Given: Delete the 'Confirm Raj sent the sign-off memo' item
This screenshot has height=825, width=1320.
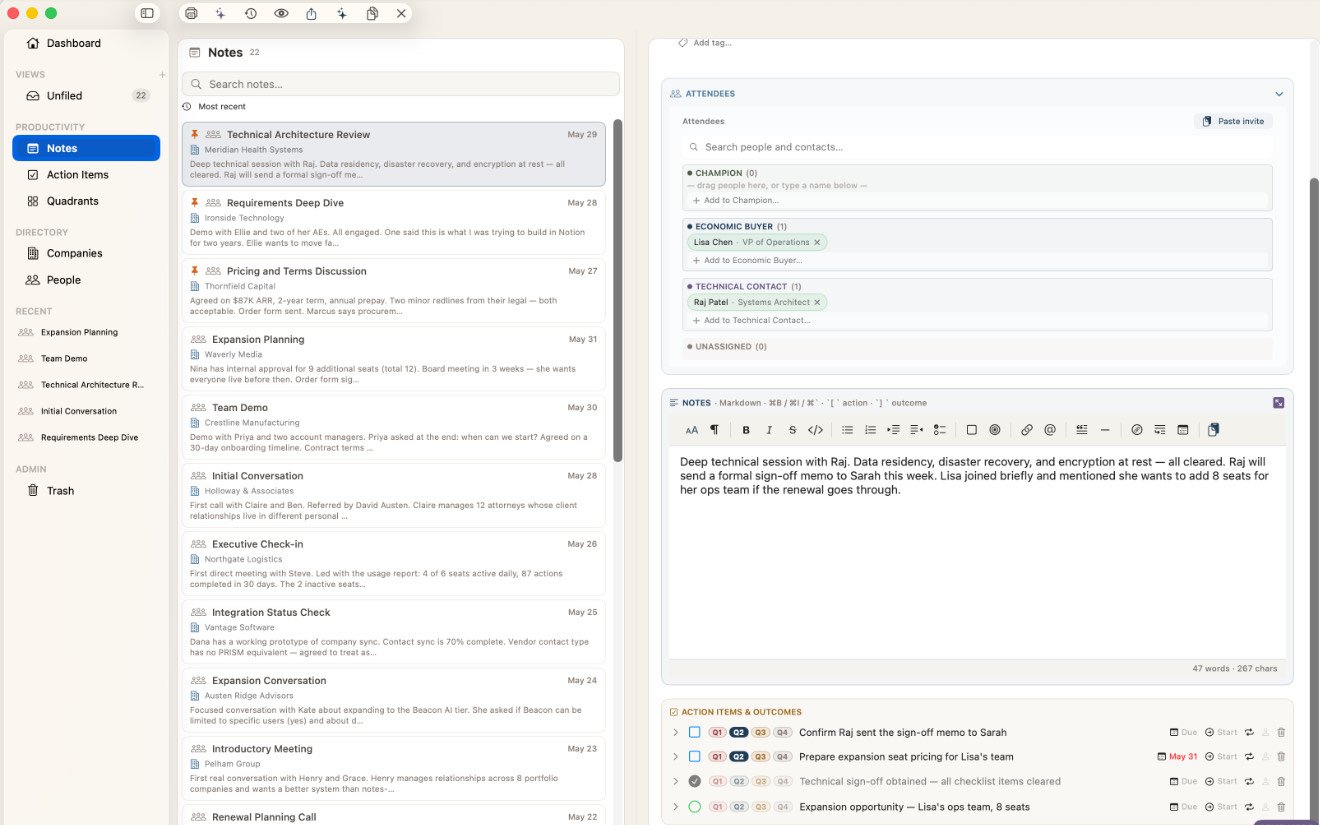Looking at the screenshot, I should point(1281,733).
